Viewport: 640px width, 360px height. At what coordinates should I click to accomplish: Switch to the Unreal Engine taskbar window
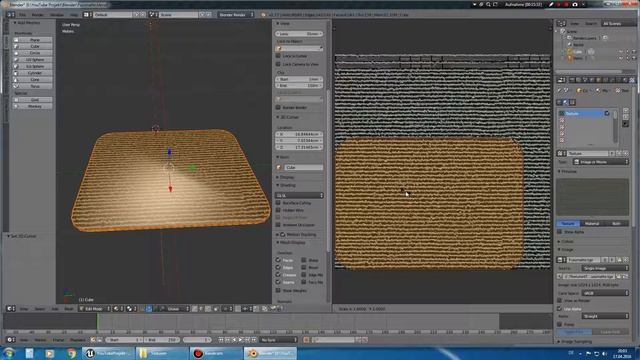point(108,353)
